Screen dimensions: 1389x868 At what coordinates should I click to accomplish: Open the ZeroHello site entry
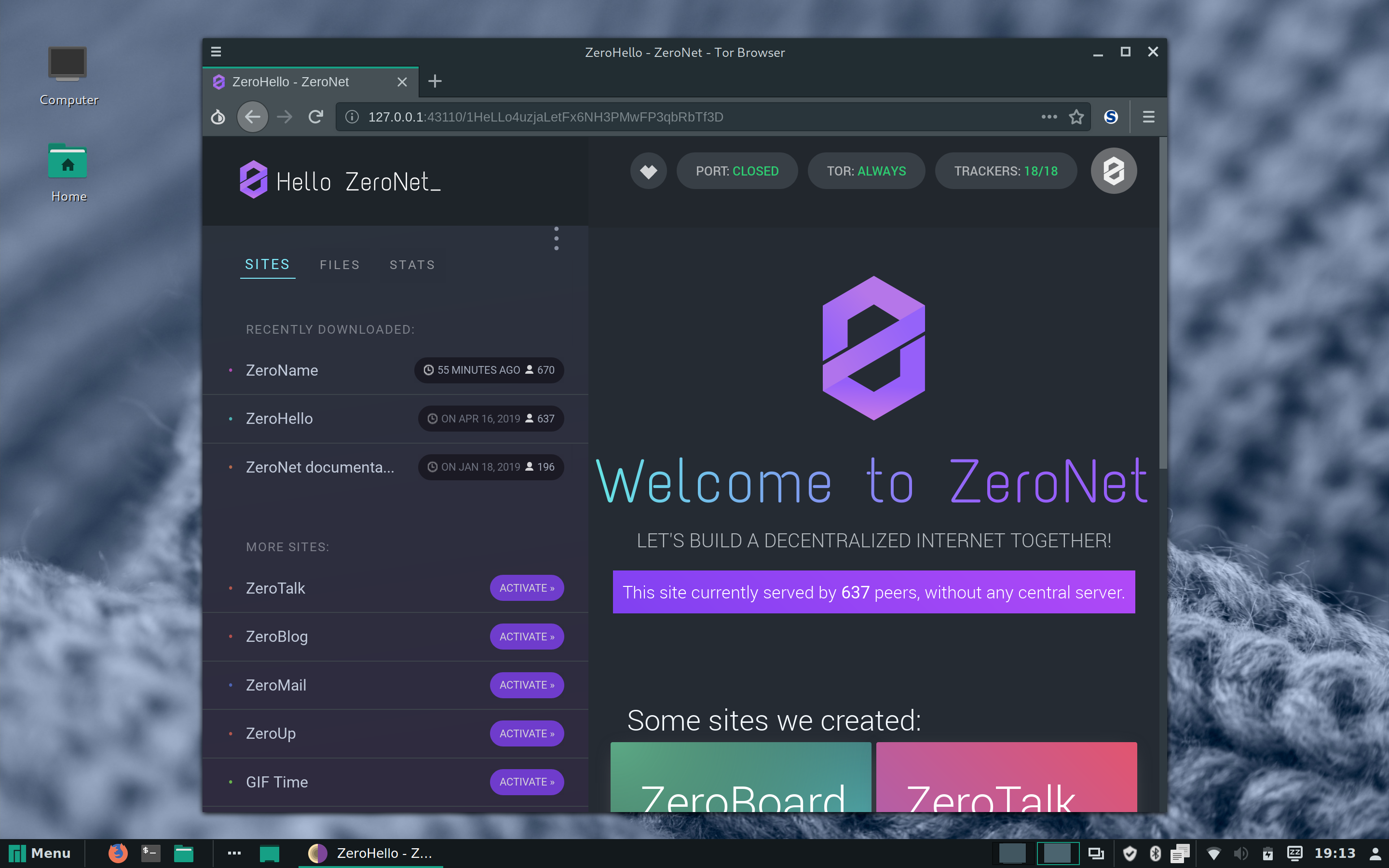[280, 419]
